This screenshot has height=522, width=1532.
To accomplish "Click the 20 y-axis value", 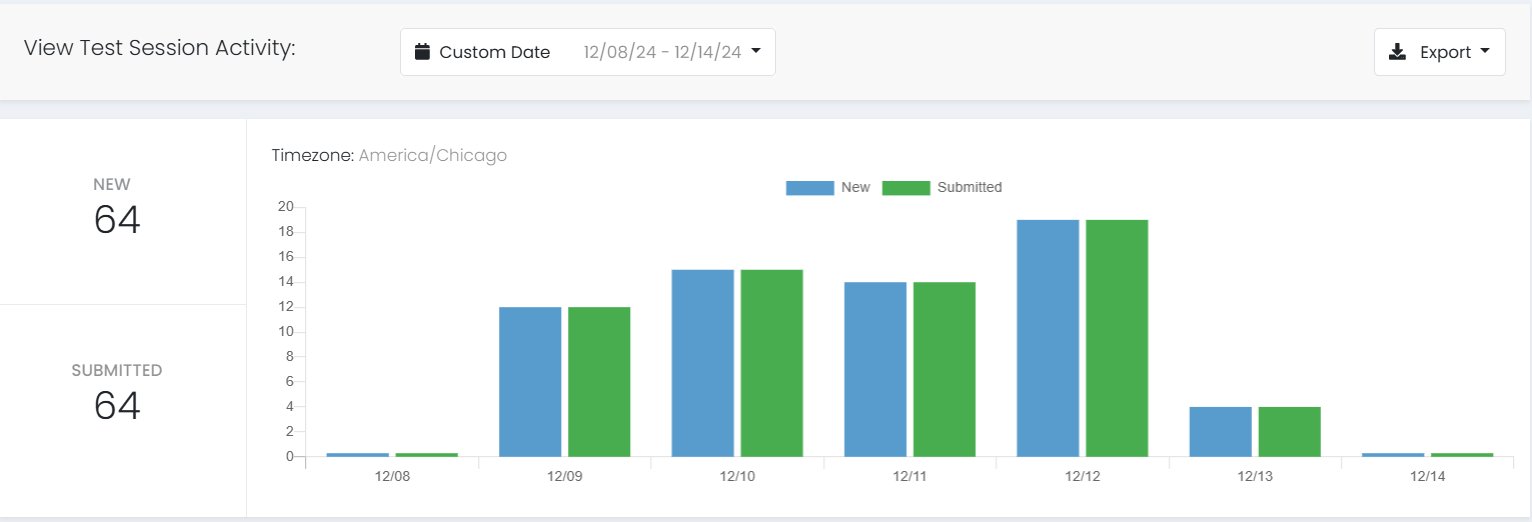I will point(285,207).
